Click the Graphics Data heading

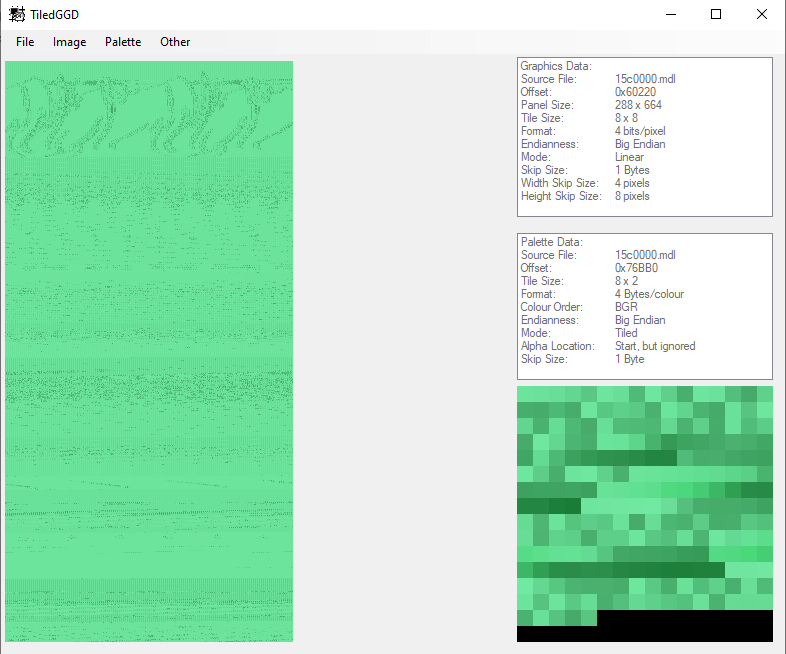tap(556, 66)
